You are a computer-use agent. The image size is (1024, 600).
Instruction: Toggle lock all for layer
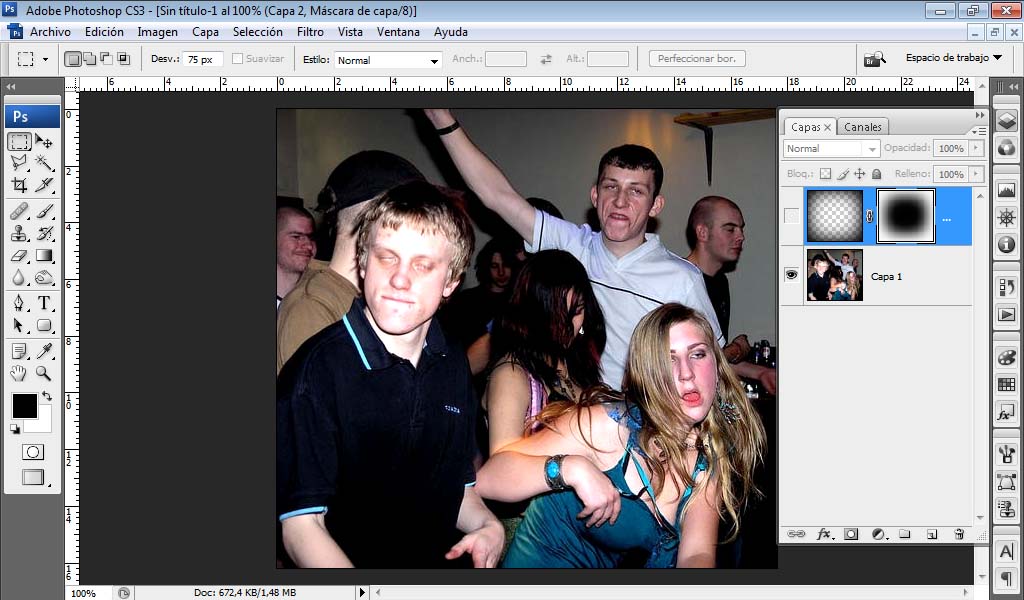pos(876,174)
